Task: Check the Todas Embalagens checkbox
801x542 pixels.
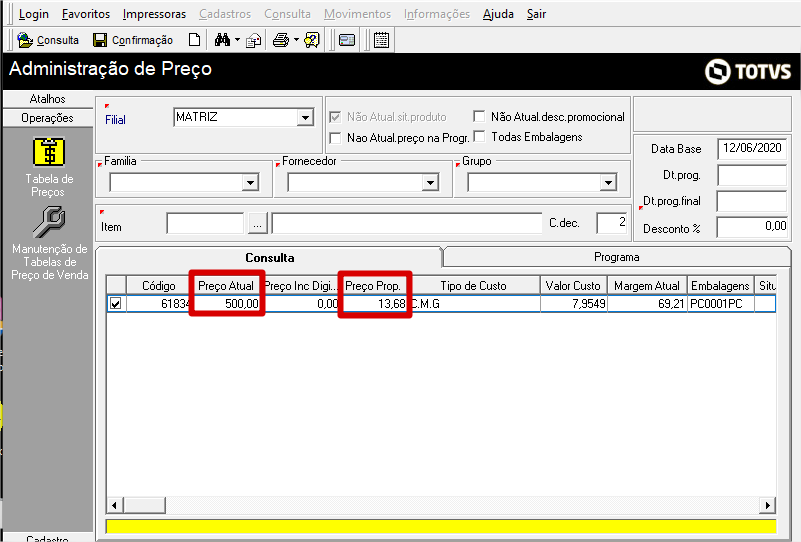Action: (x=479, y=136)
